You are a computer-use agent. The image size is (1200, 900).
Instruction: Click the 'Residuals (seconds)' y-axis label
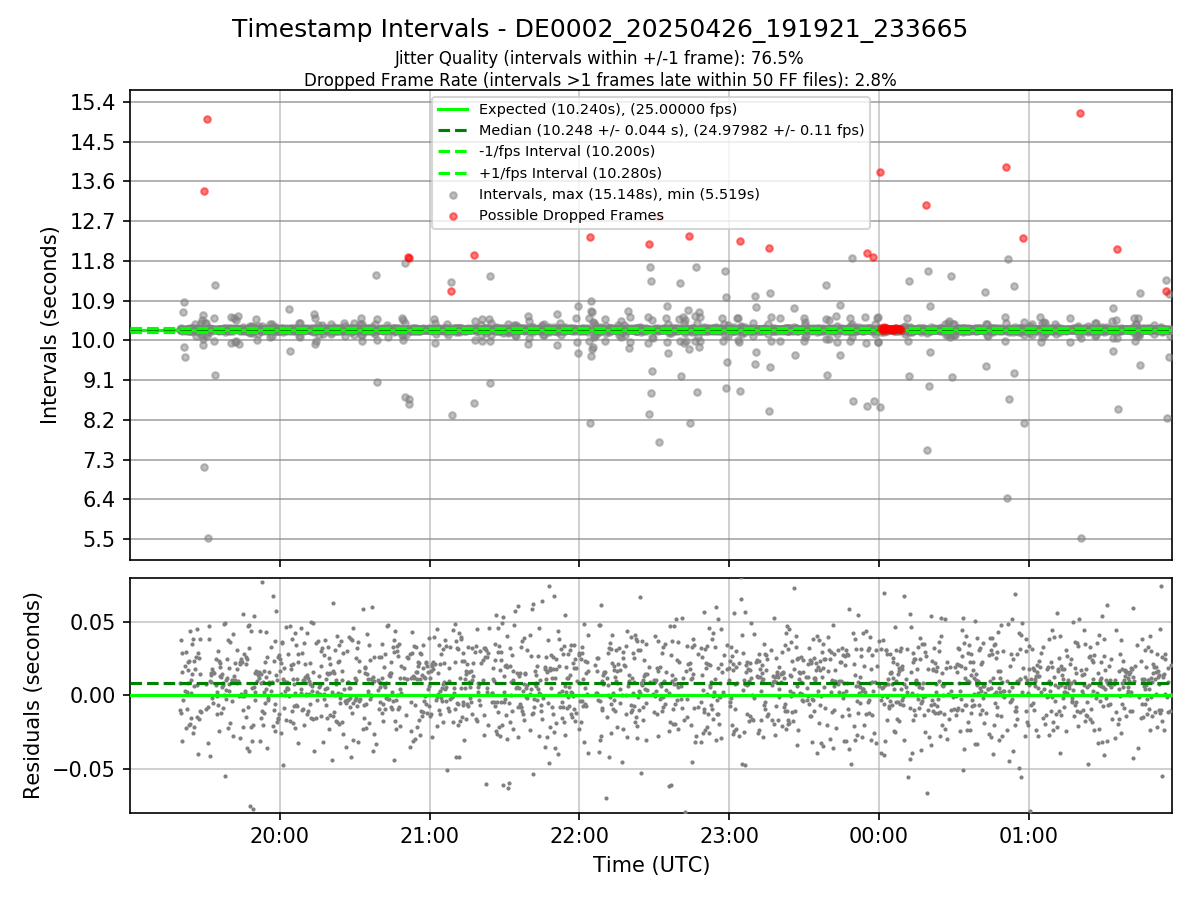tap(32, 695)
